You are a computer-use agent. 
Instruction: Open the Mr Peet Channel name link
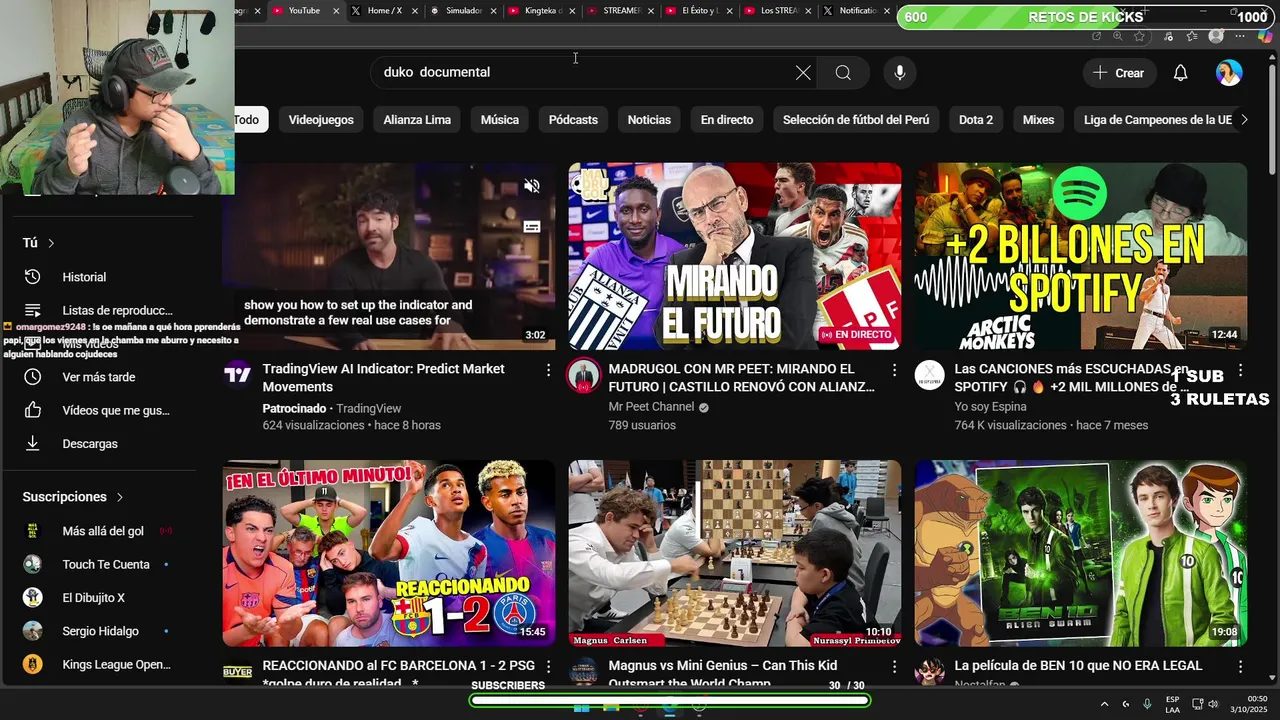coord(651,407)
